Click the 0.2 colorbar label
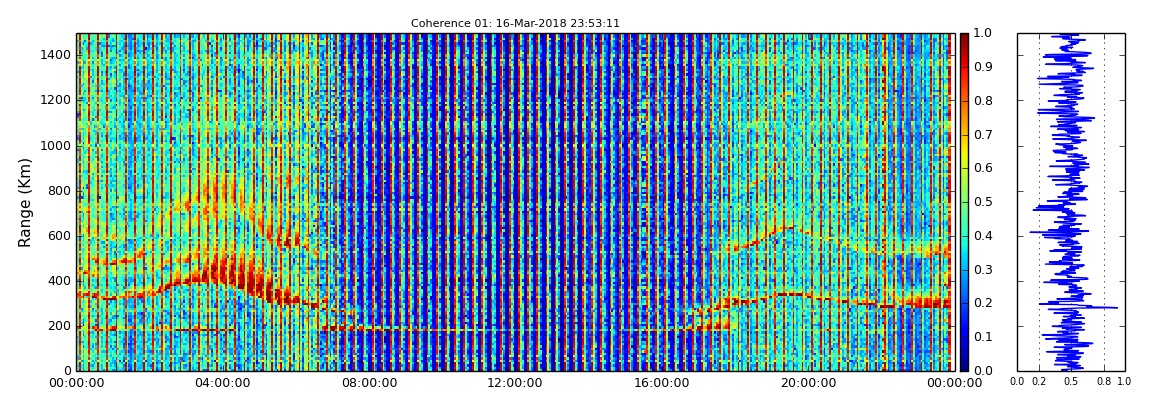This screenshot has width=1150, height=407. (x=981, y=304)
